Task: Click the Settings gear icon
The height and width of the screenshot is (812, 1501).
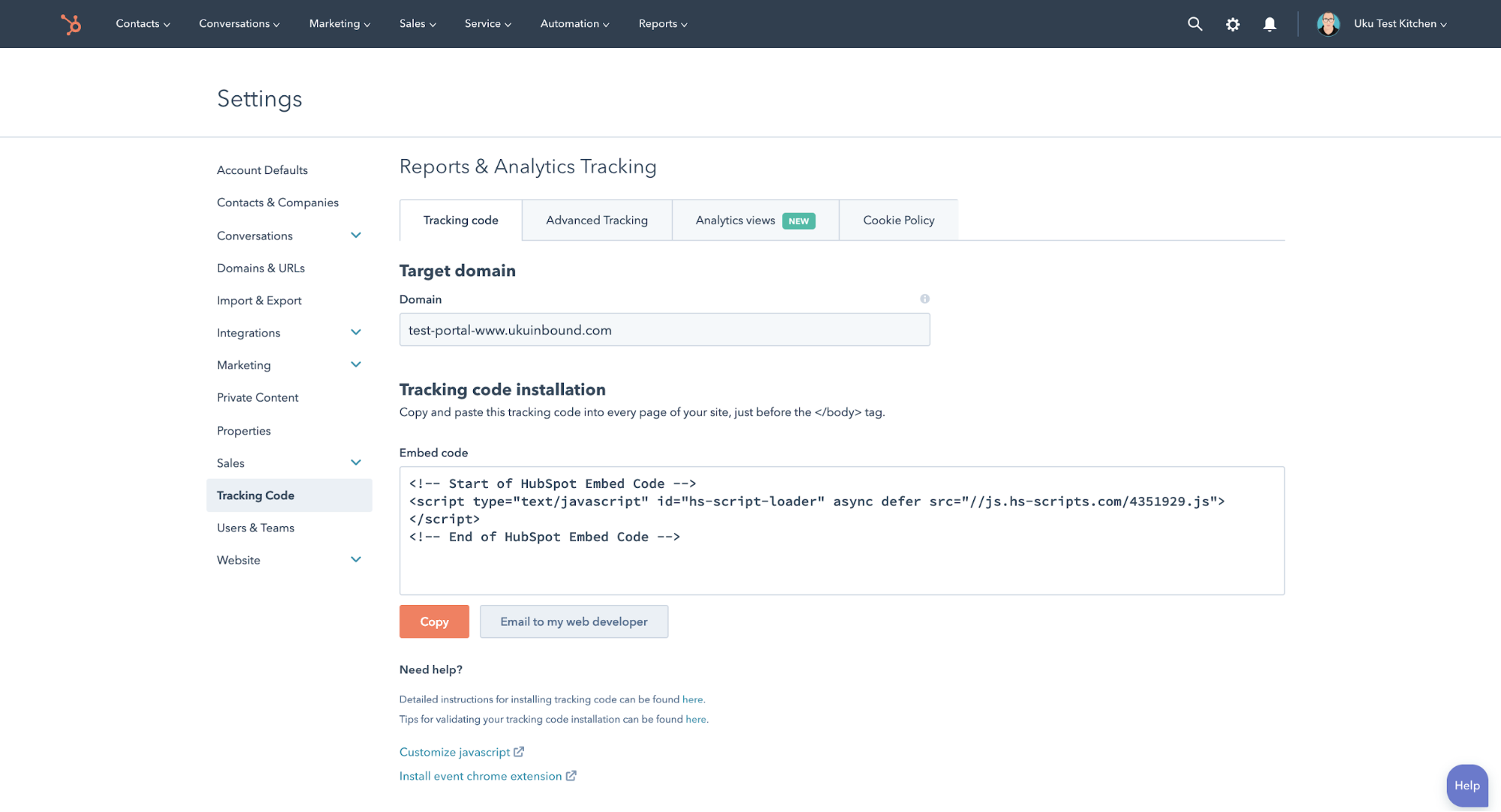Action: pos(1232,24)
